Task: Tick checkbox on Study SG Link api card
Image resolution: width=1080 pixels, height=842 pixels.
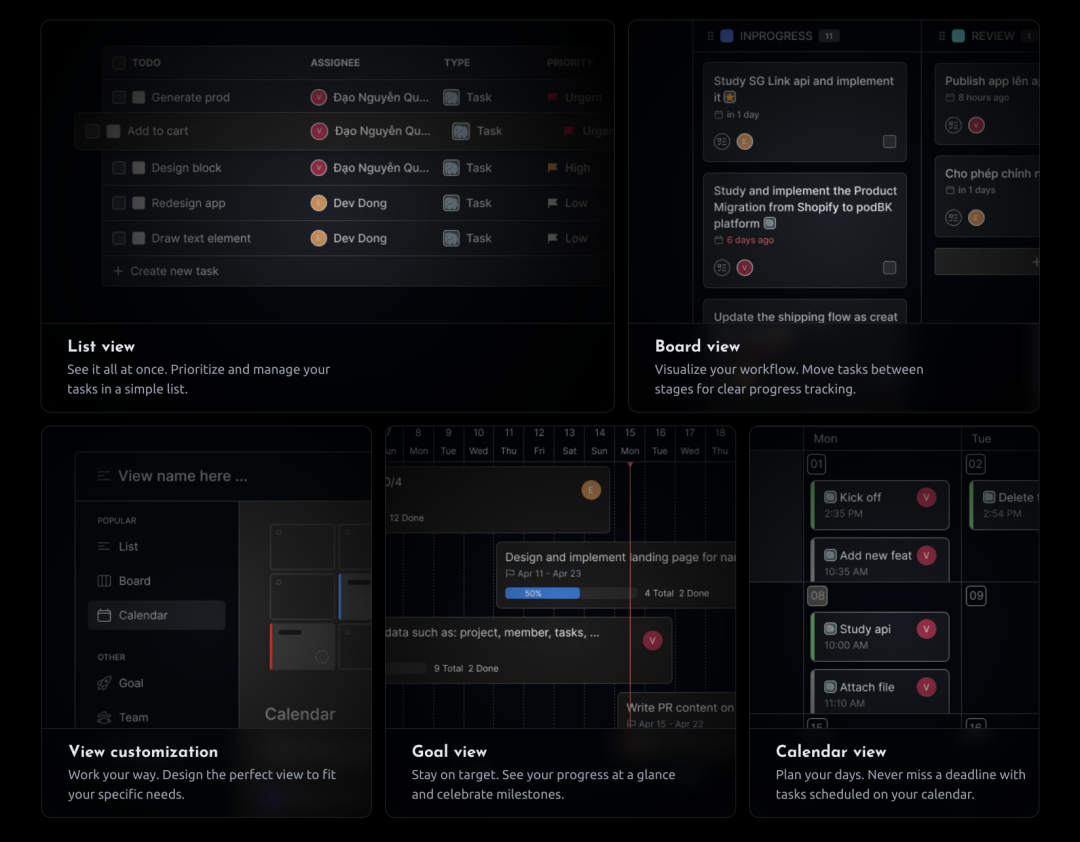Action: coord(889,141)
